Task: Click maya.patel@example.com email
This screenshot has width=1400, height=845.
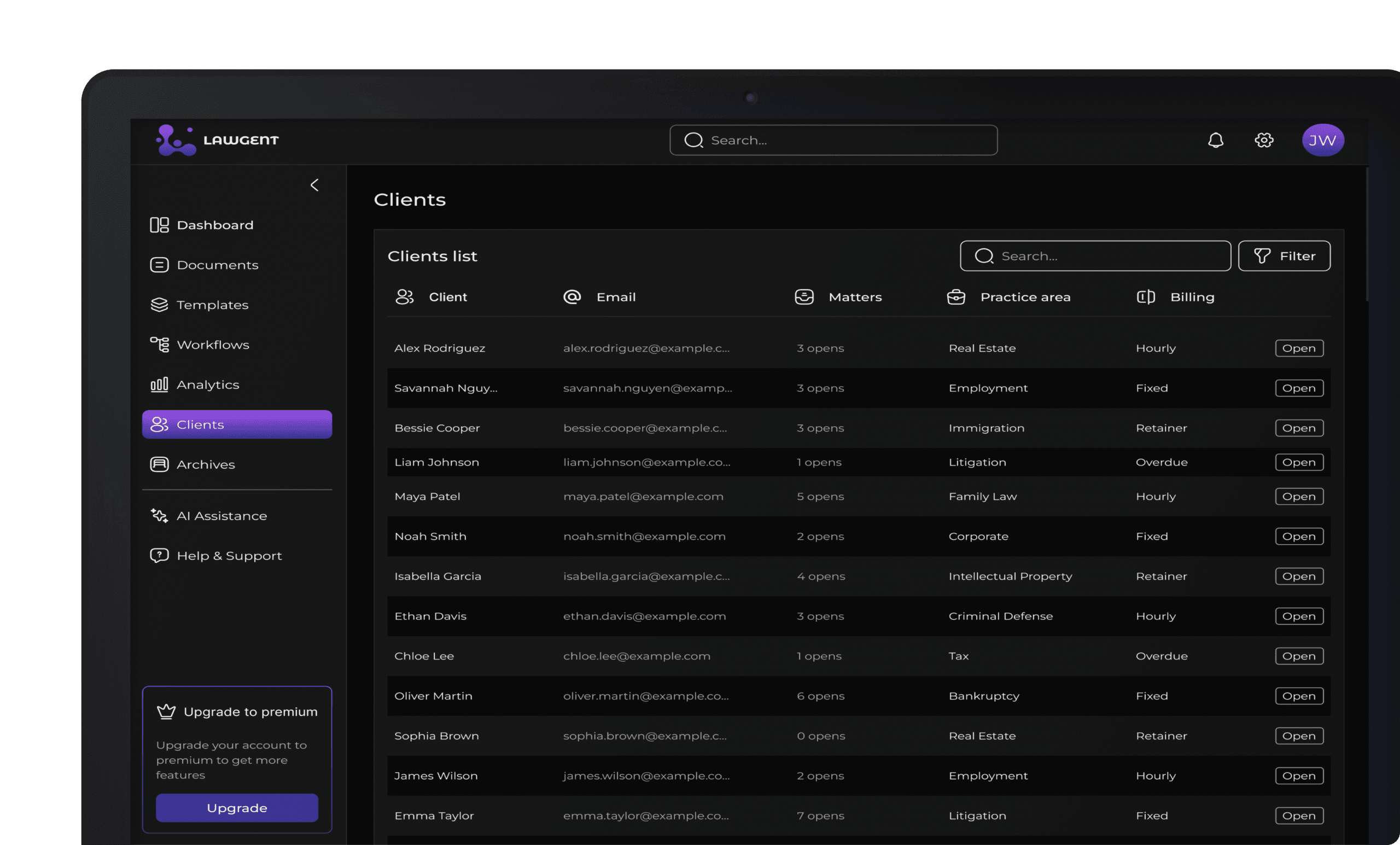Action: [643, 497]
